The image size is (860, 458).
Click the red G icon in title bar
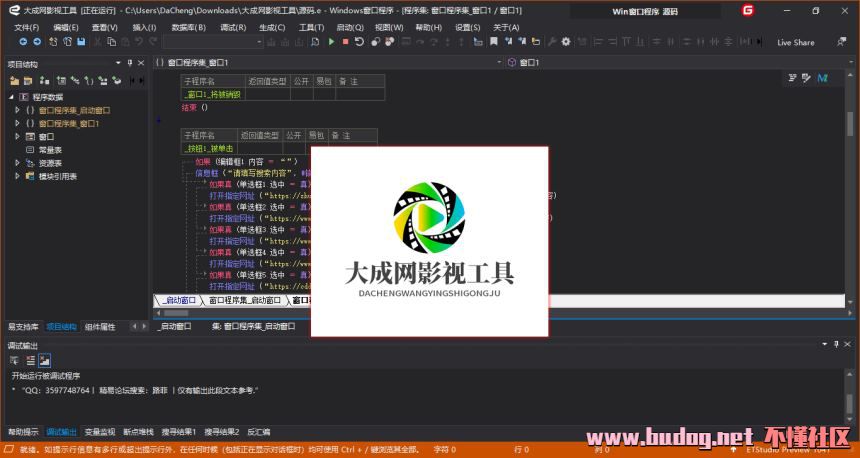[x=748, y=10]
